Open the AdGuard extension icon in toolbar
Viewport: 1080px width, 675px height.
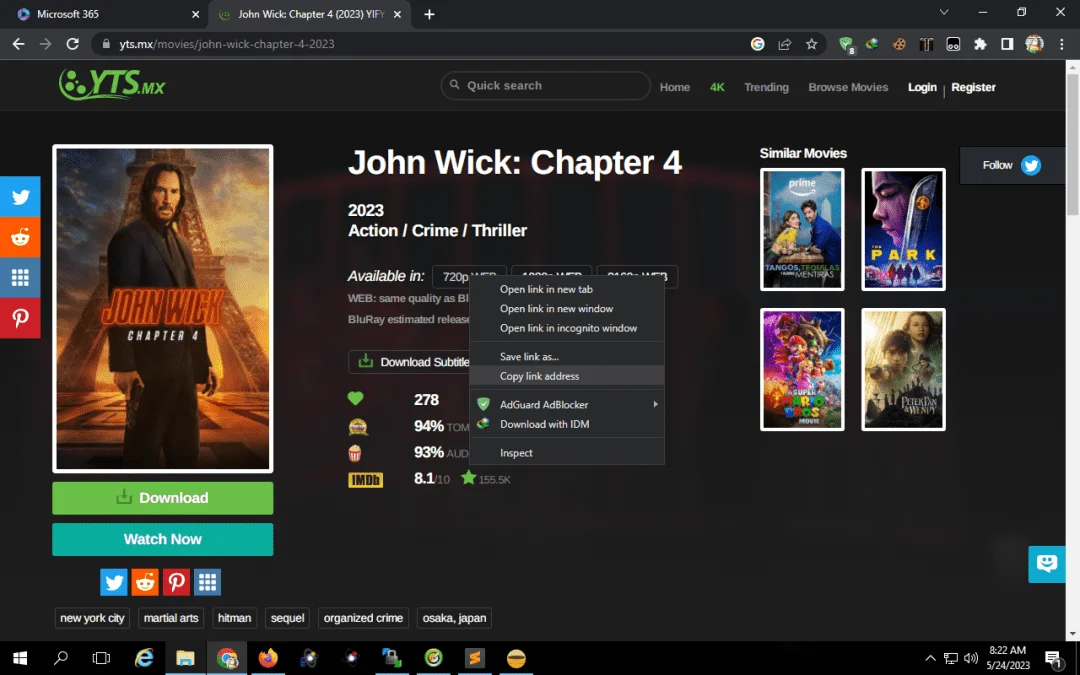846,45
